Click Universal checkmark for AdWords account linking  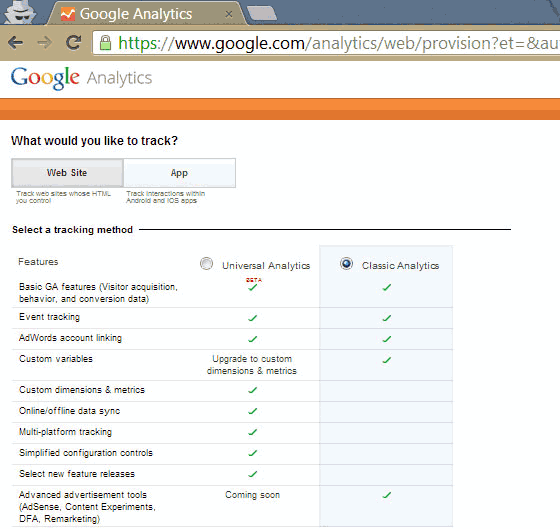(252, 339)
